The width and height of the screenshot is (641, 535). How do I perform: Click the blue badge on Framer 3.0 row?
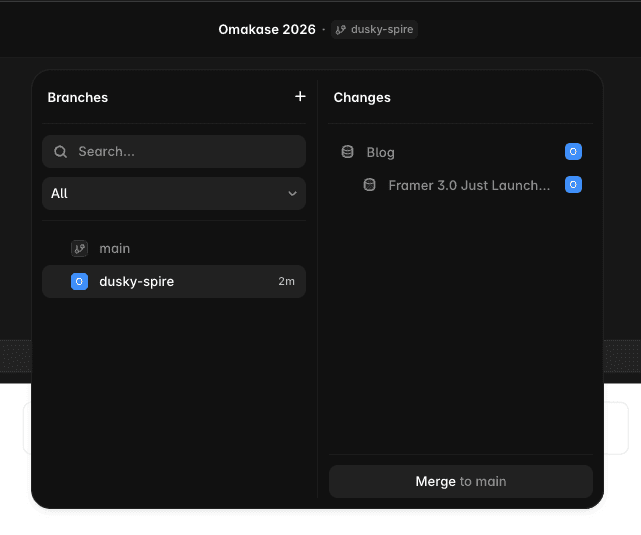point(573,185)
